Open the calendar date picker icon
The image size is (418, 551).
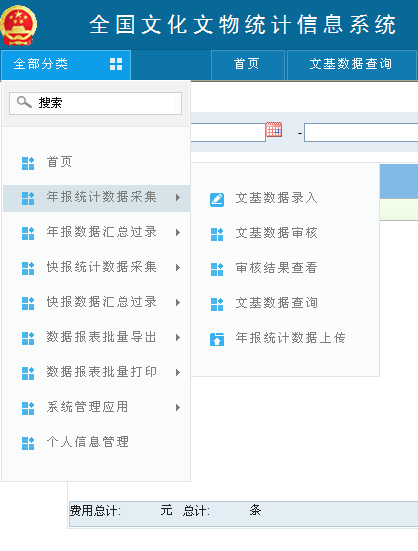coord(274,130)
